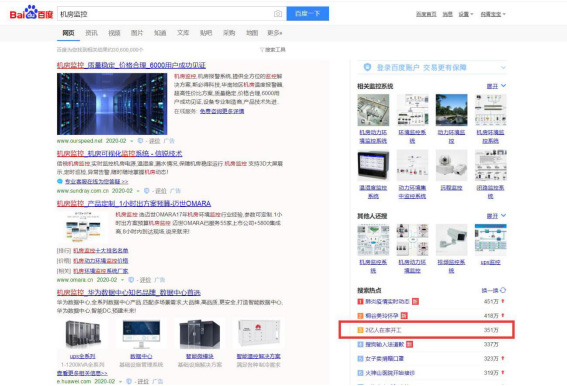Click rank 4 badge in 搜索热点 list
567x386 pixels.
(x=360, y=344)
